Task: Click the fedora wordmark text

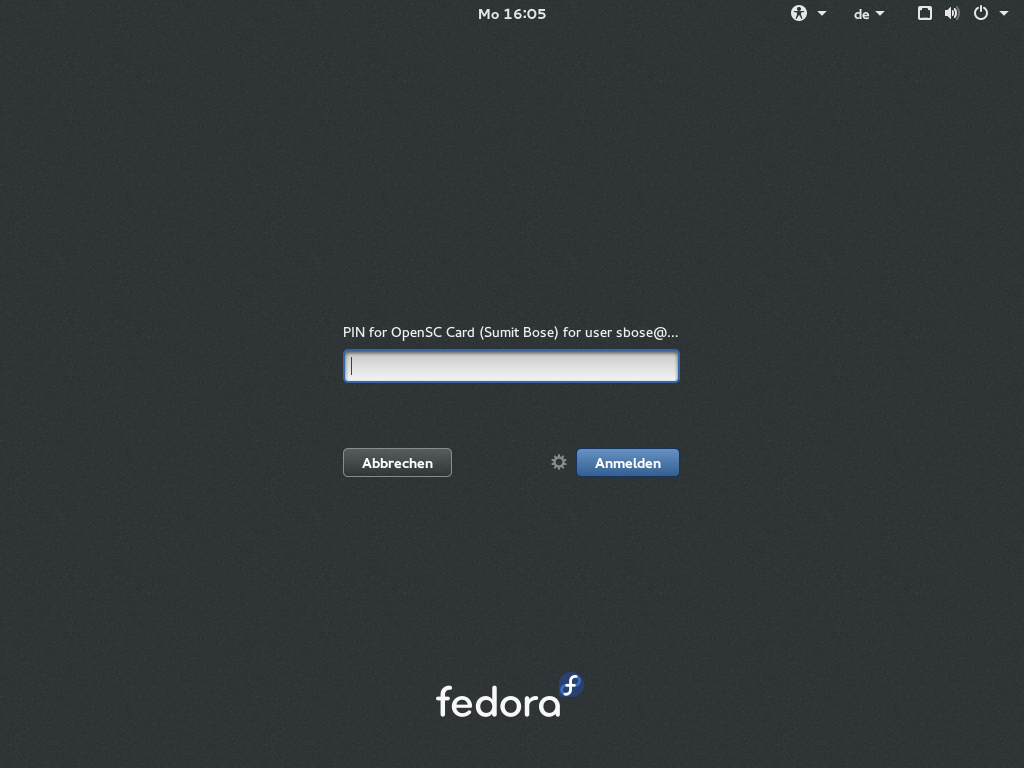Action: pos(498,702)
